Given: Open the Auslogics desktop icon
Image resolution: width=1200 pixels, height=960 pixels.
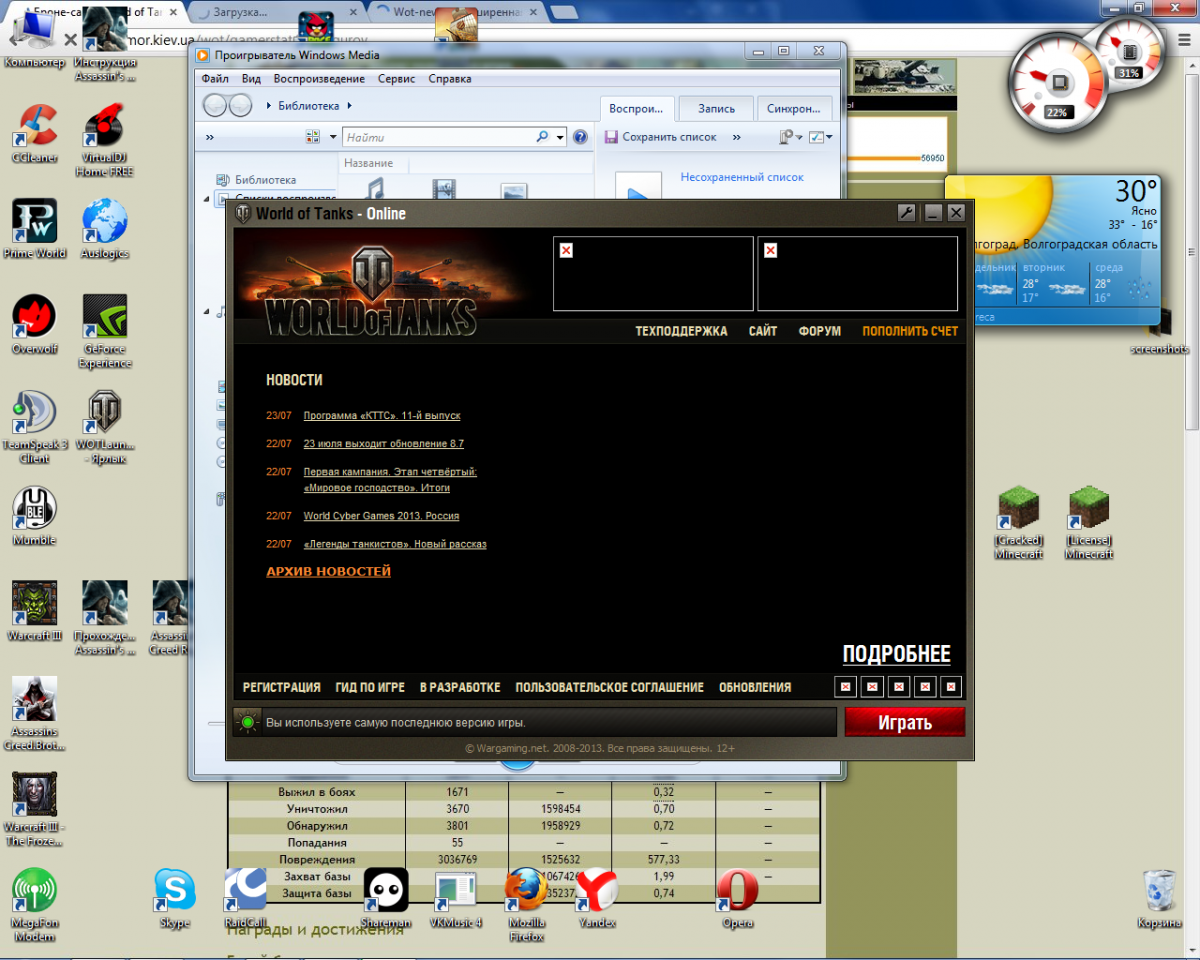Looking at the screenshot, I should tap(105, 228).
